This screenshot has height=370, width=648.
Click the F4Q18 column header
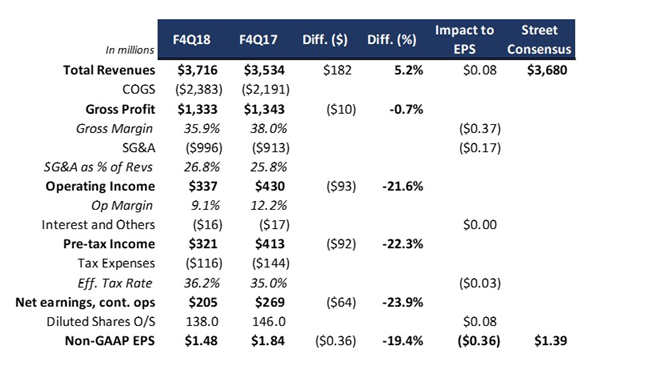point(191,40)
